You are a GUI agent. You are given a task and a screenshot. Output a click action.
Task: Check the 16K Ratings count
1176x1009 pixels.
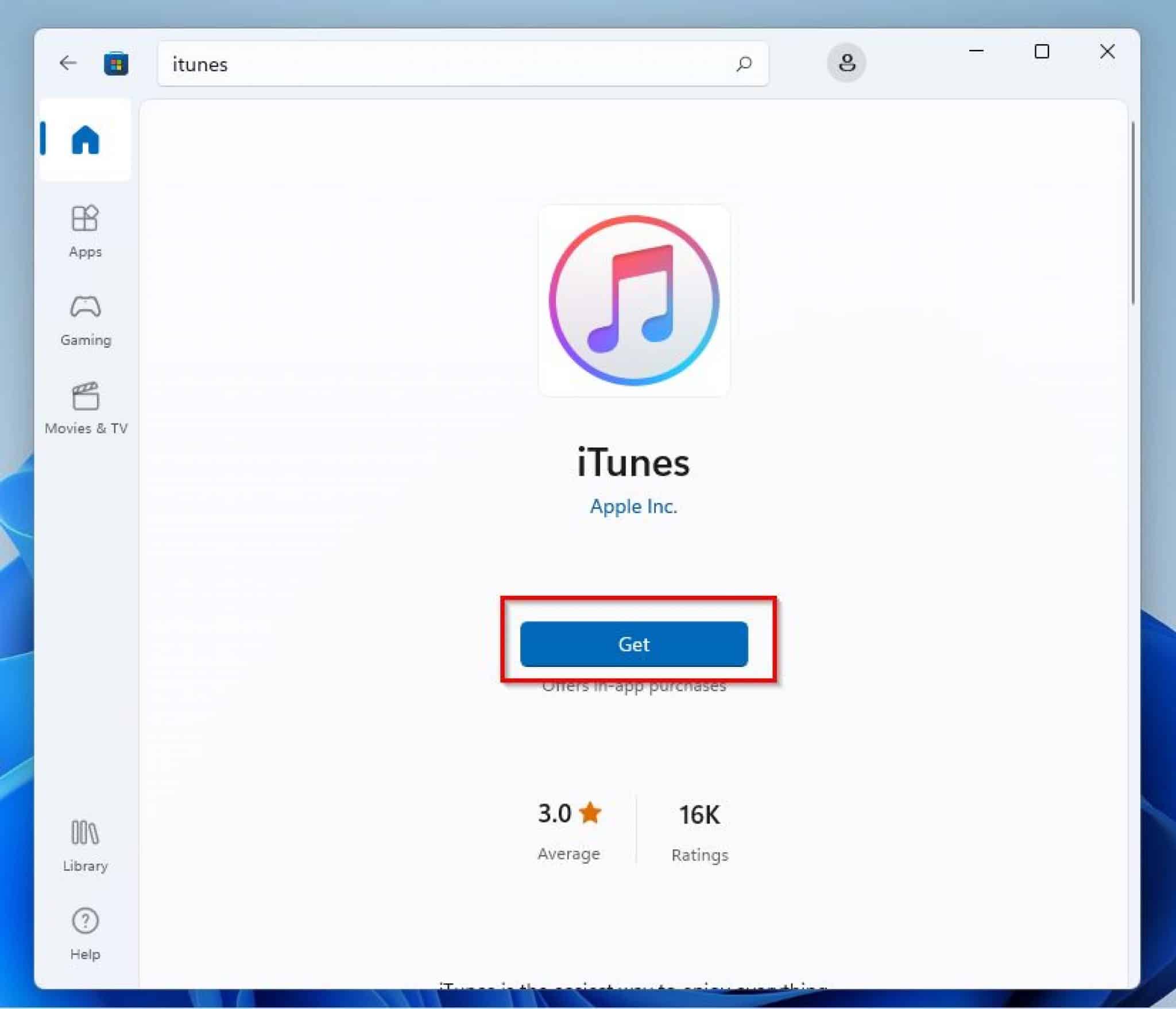point(699,813)
